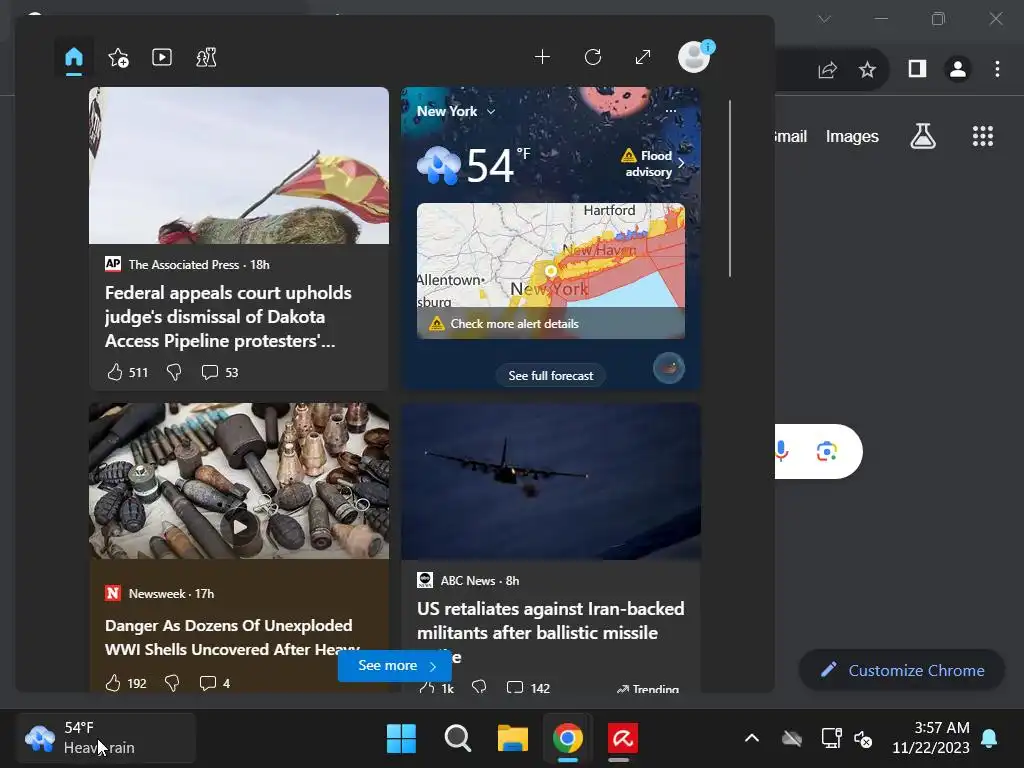
Task: Open the Avira taskbar icon
Action: tap(622, 738)
